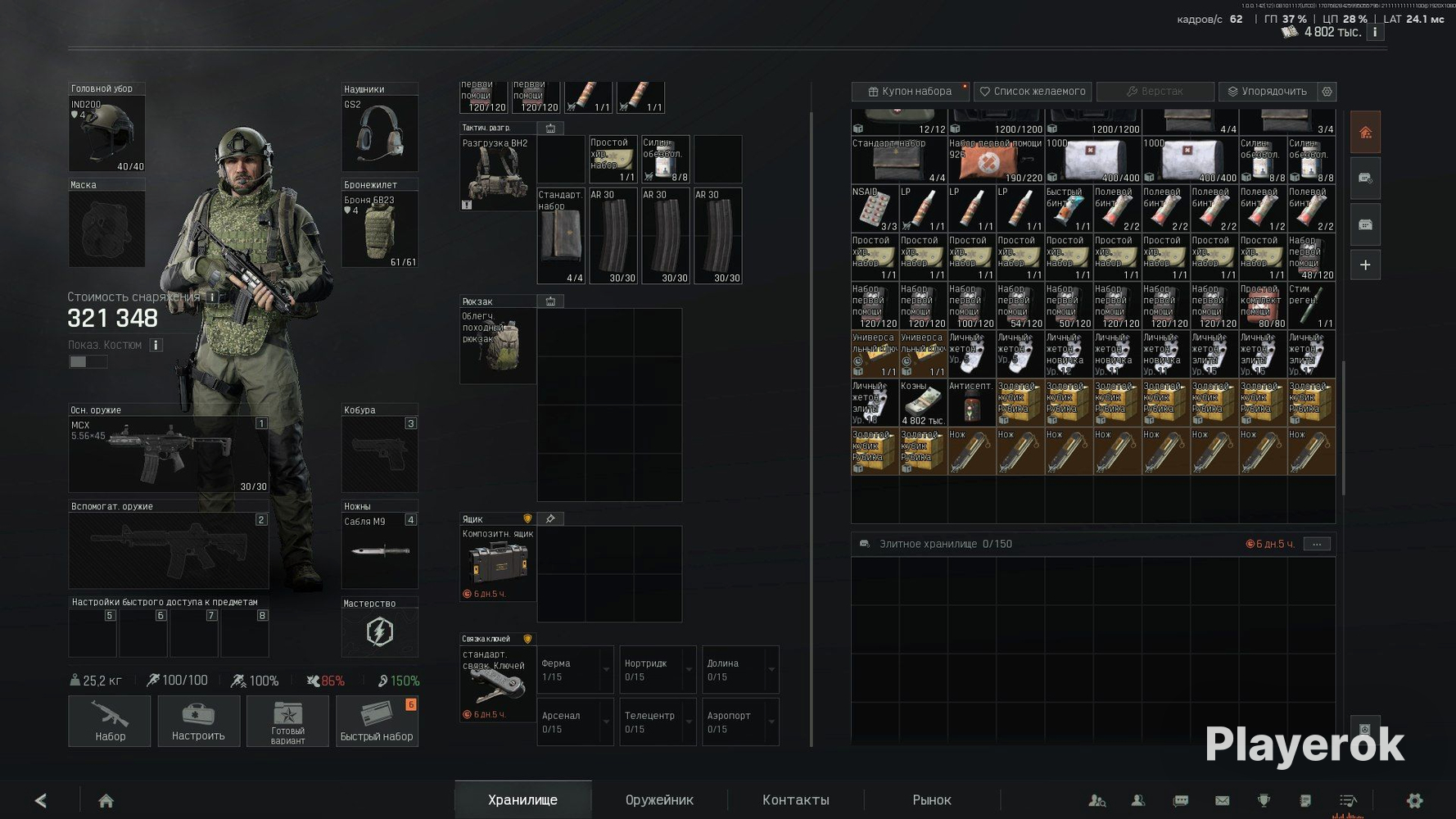Open the game settings gear in bottom bar
1456x819 pixels.
(x=1414, y=800)
